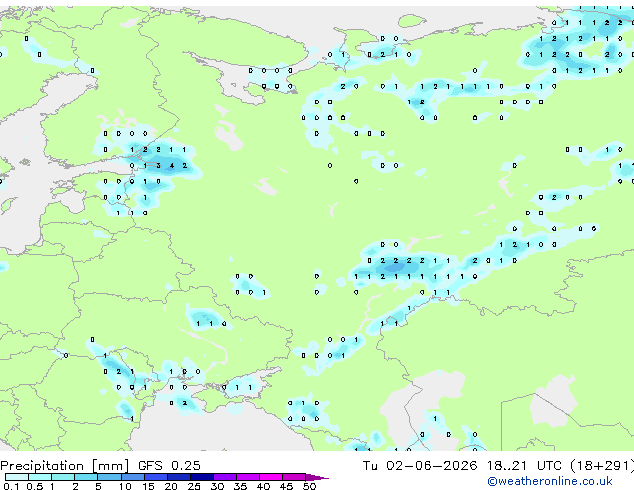Click the 'GFS 0.25' model label
Image resolution: width=634 pixels, height=490 pixels.
click(x=169, y=466)
